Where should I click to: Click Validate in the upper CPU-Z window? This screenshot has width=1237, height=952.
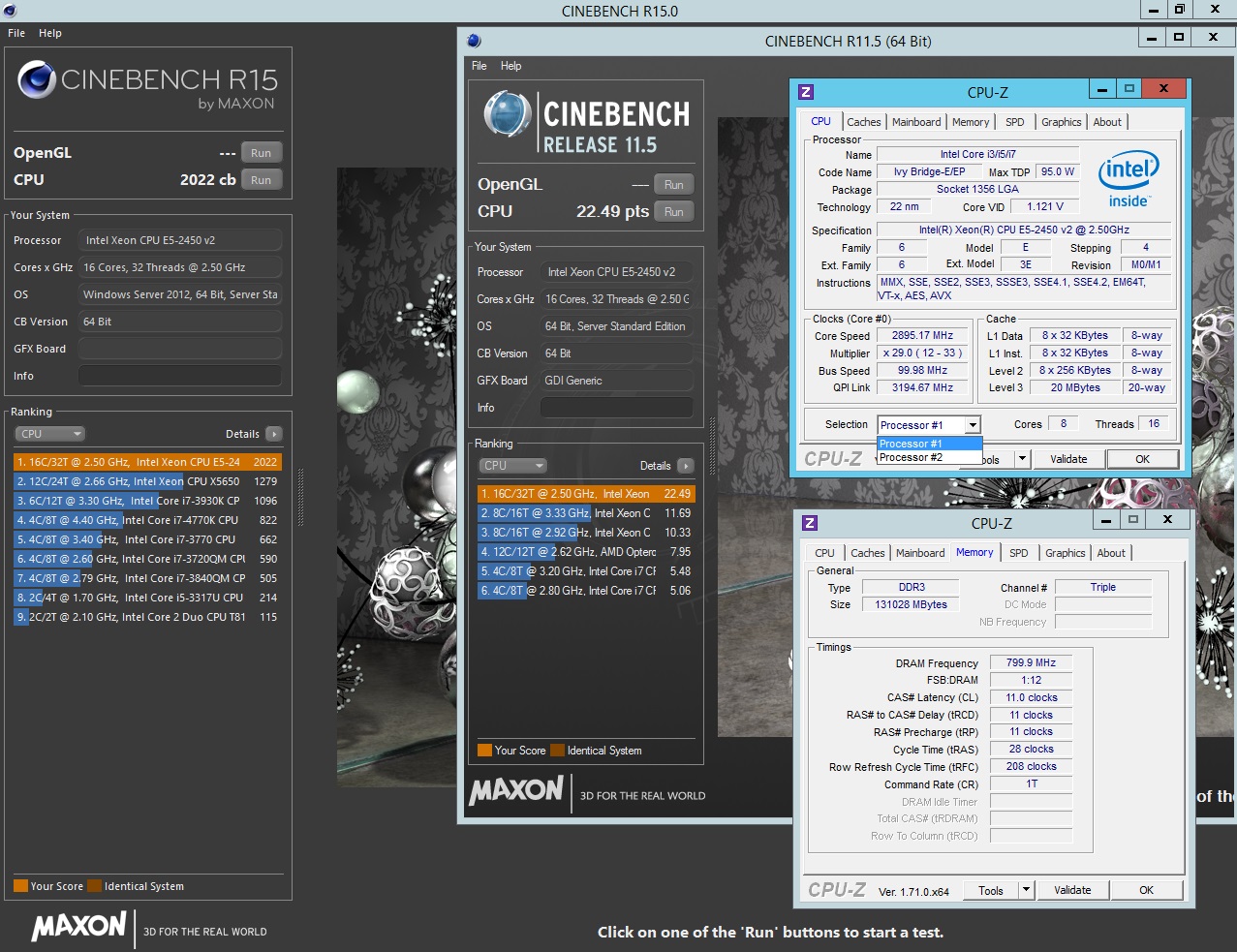coord(1068,459)
